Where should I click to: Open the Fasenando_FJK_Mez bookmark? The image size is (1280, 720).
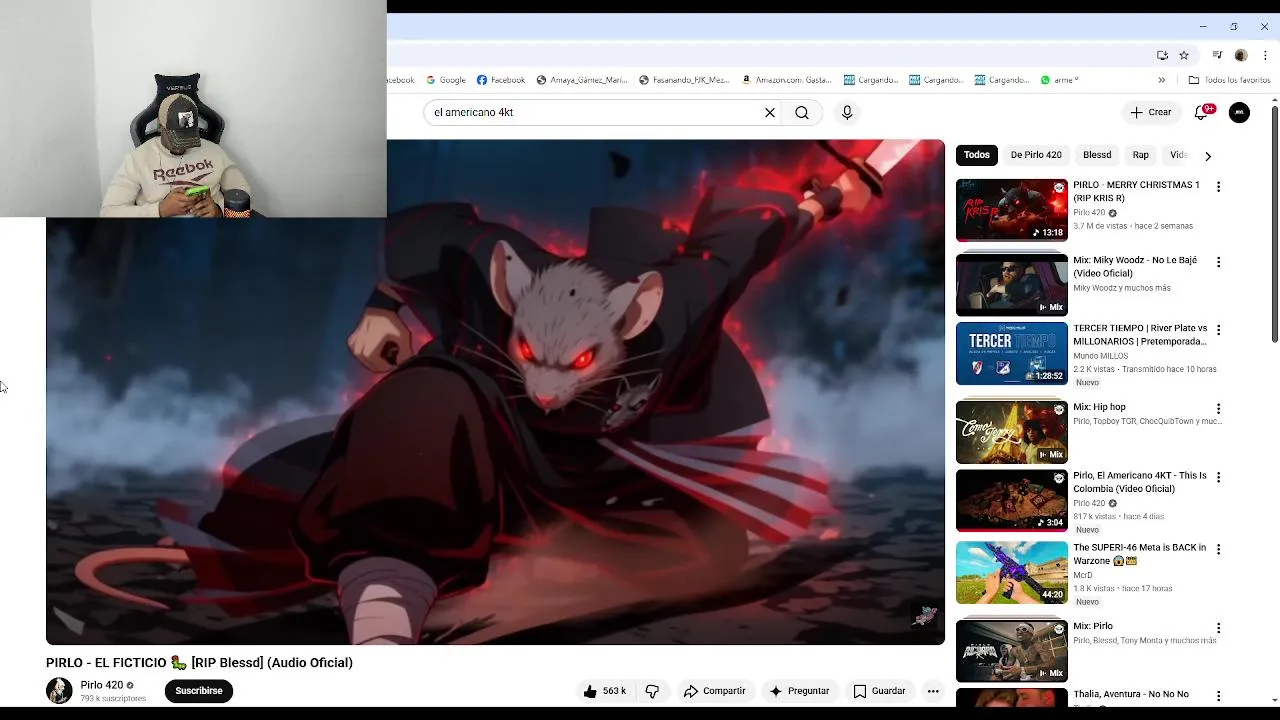point(684,80)
